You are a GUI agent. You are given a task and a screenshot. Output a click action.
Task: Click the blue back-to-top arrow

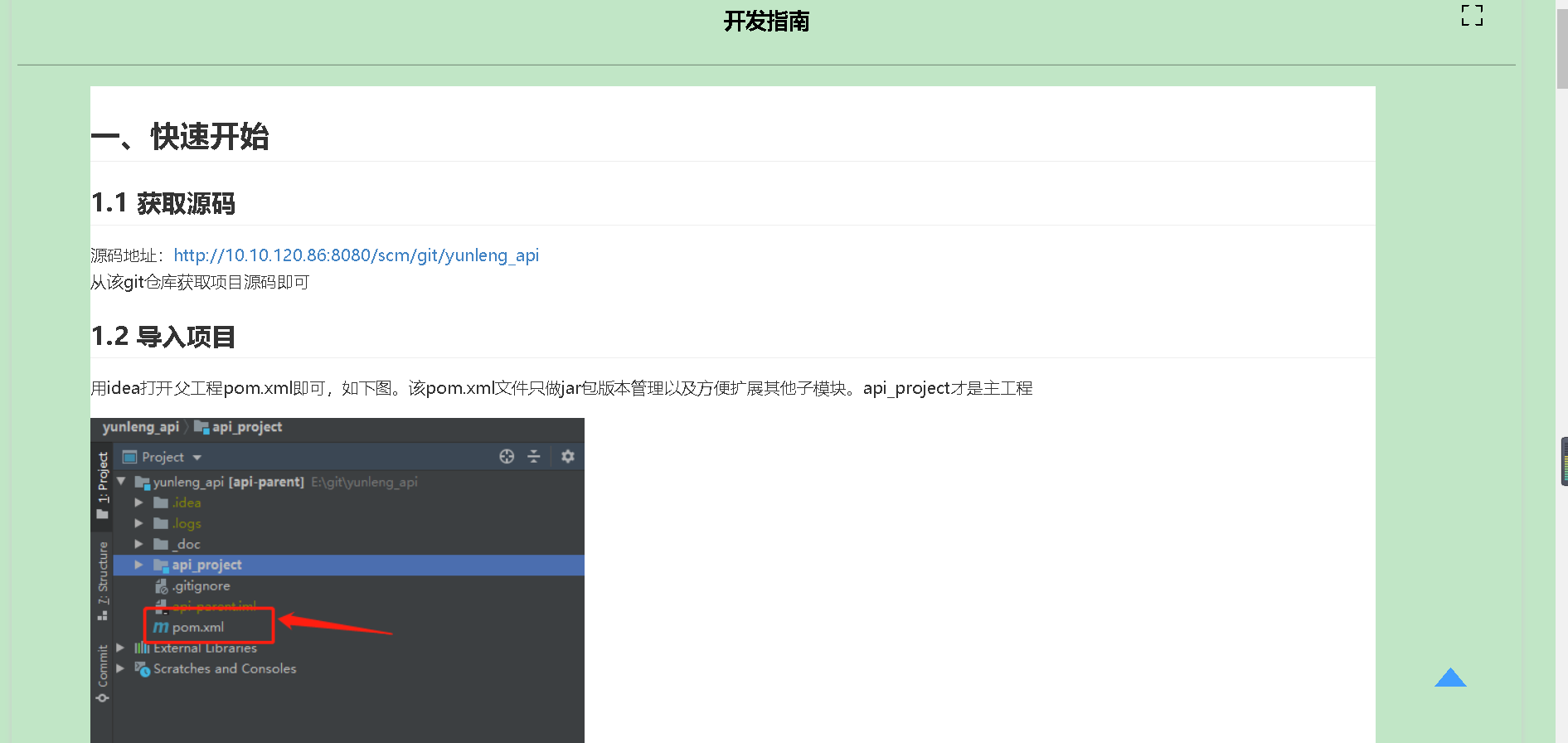[1450, 677]
